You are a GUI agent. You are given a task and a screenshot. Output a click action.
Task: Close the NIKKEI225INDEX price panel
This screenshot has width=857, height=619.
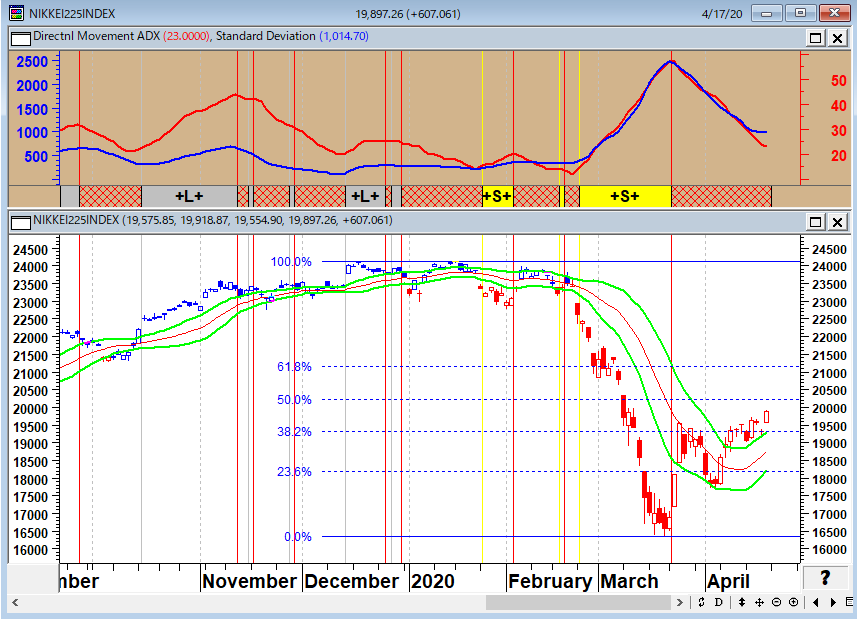837,222
